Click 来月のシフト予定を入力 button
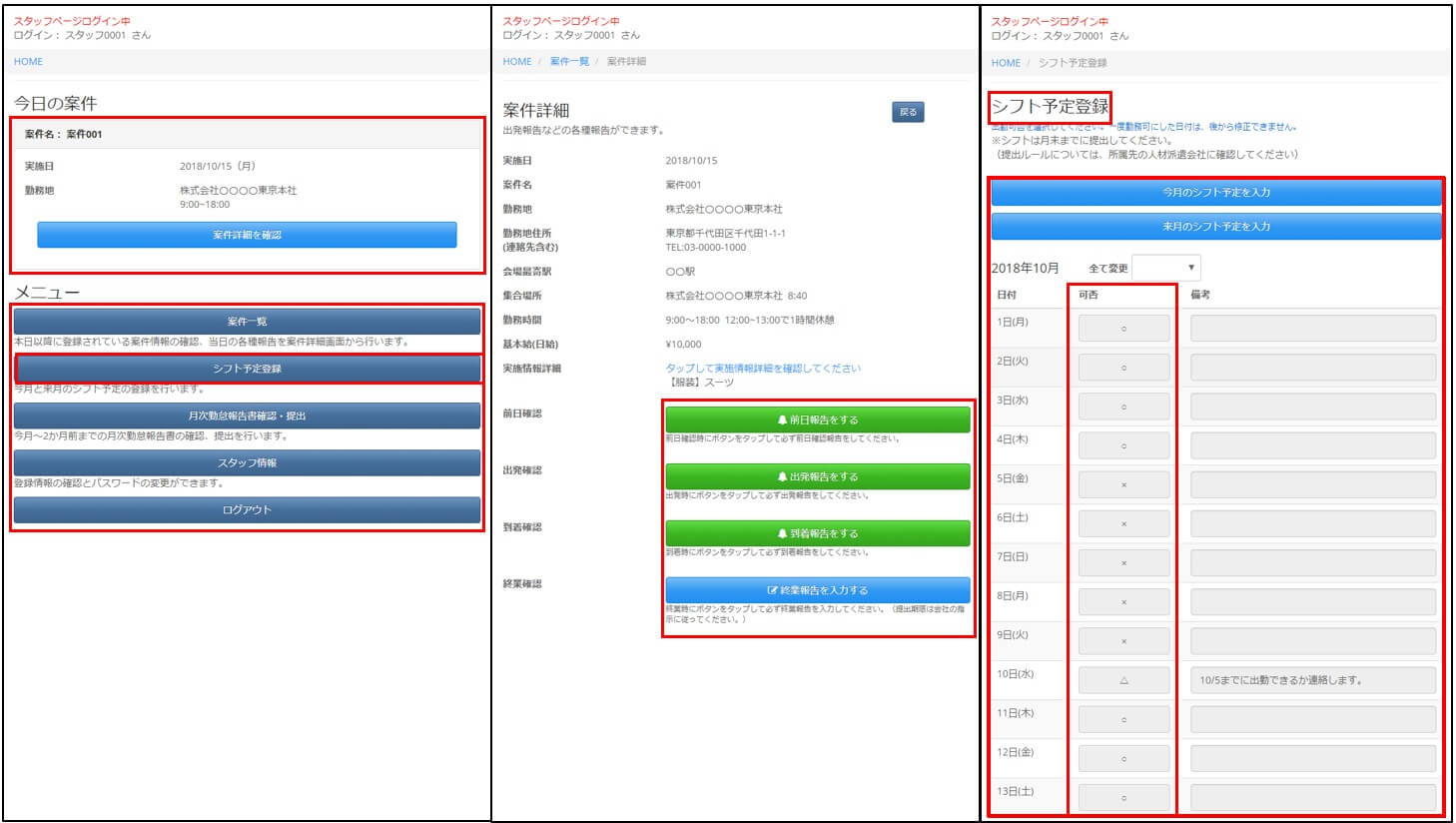The height and width of the screenshot is (823, 1456). click(1216, 227)
